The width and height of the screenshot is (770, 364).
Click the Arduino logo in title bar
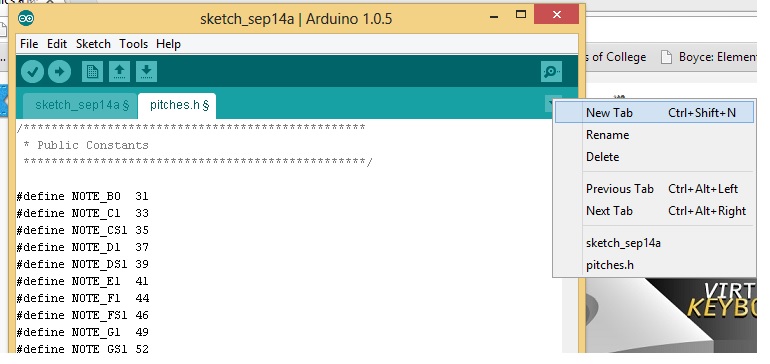(x=26, y=19)
